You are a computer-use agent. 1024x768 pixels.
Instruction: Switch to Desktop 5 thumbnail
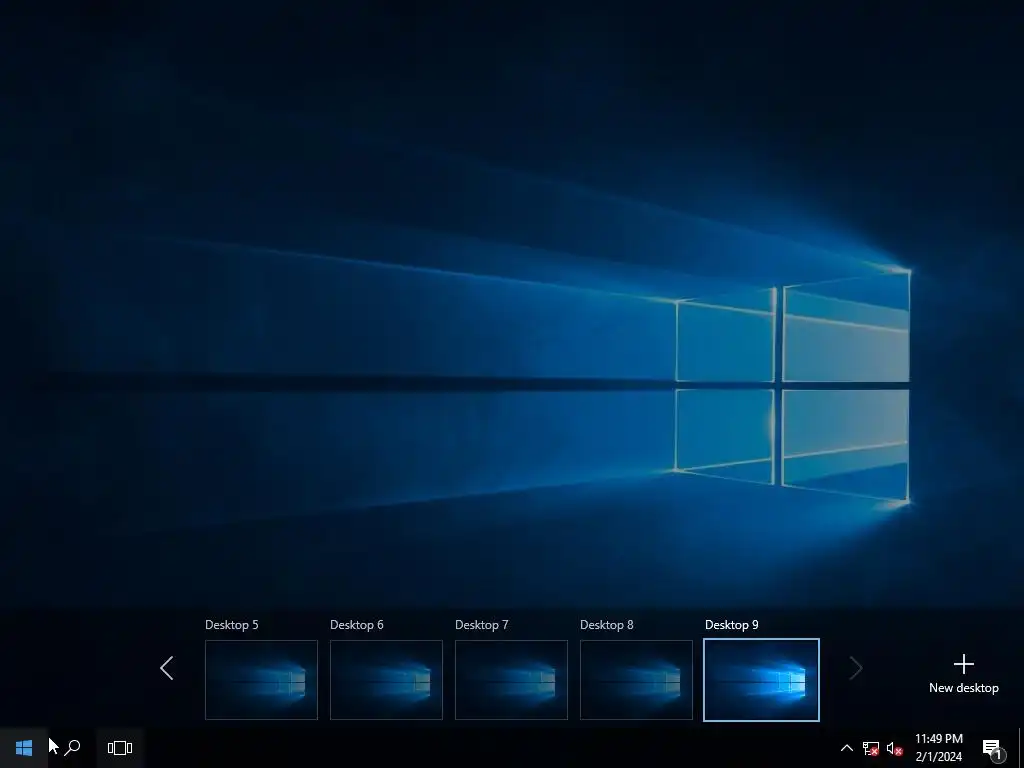pos(261,680)
